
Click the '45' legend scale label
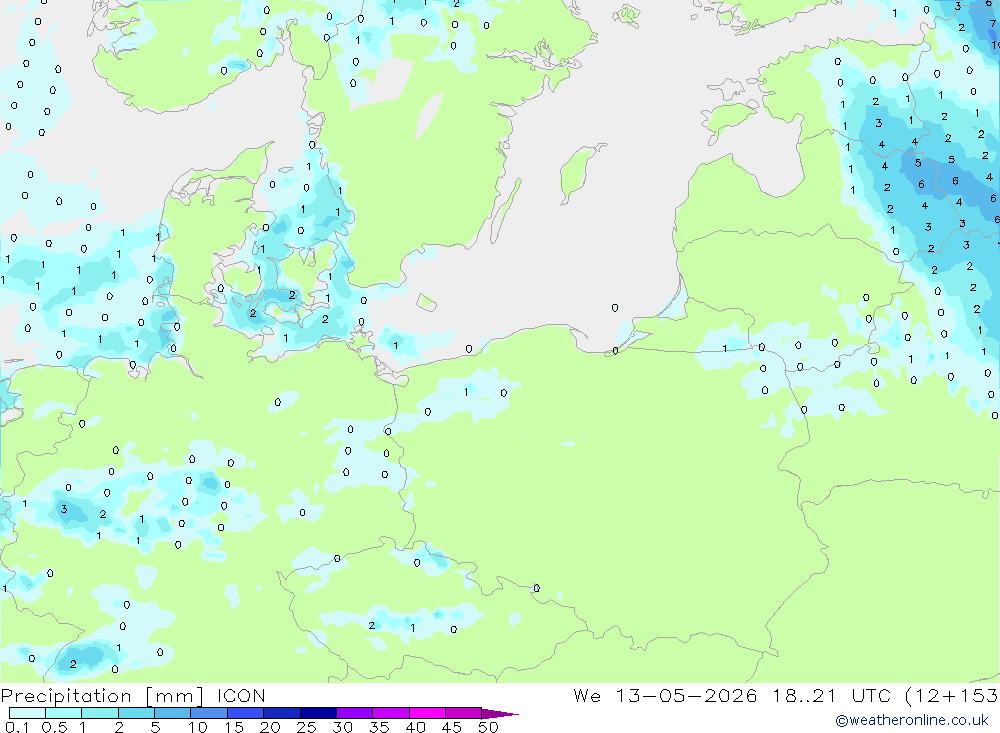pyautogui.click(x=452, y=727)
